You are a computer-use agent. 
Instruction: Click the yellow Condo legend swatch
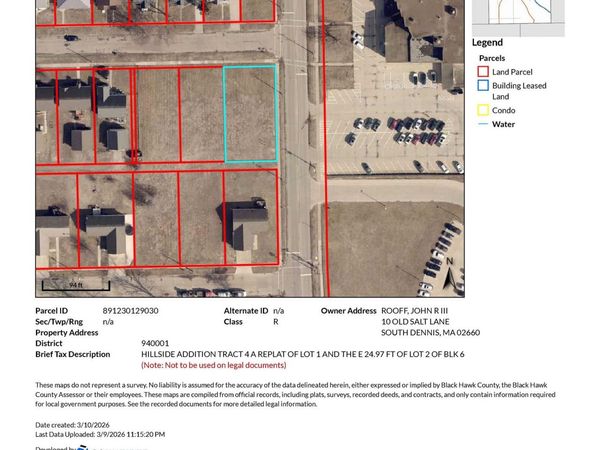tap(483, 110)
